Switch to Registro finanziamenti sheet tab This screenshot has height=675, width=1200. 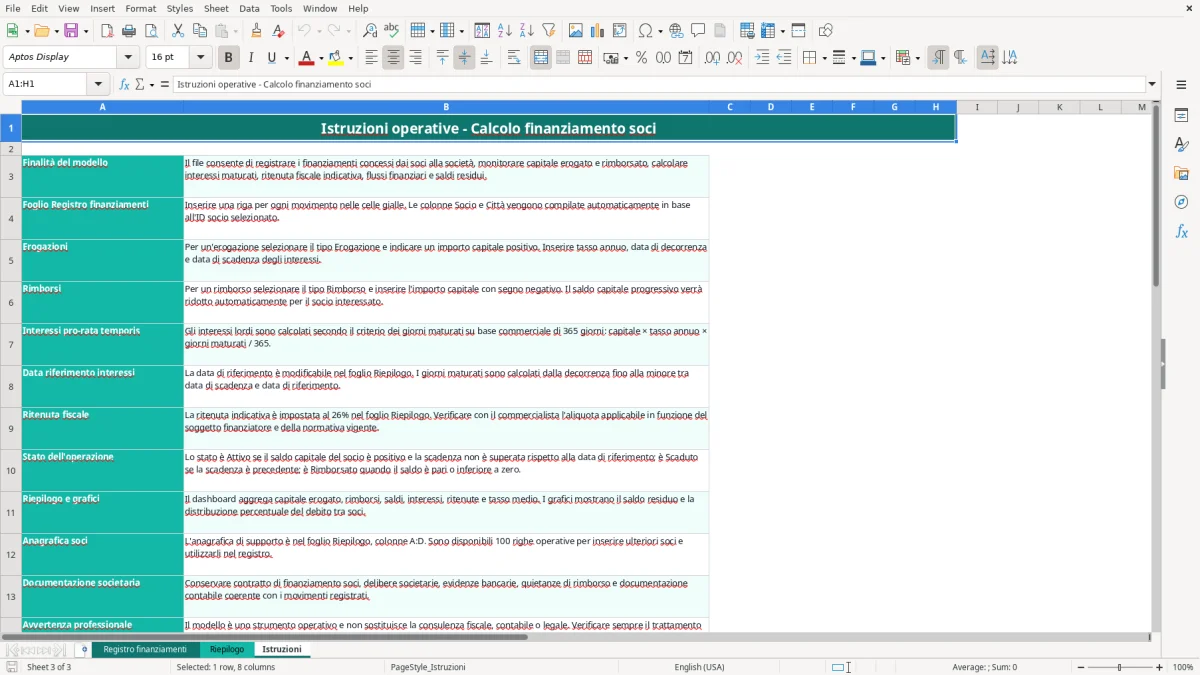tap(145, 649)
